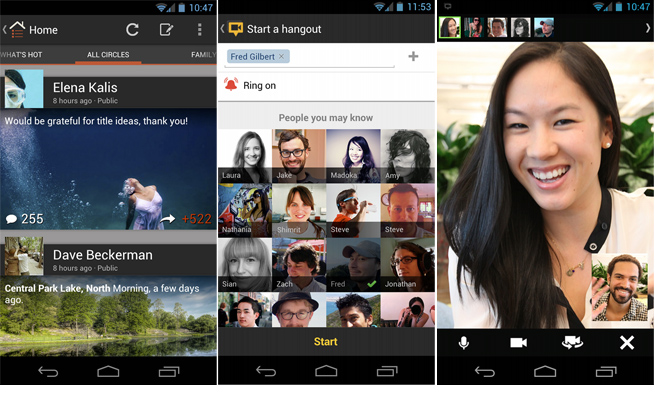The width and height of the screenshot is (655, 395).
Task: Remove Fred Gilbert chip with its X
Action: pos(282,56)
